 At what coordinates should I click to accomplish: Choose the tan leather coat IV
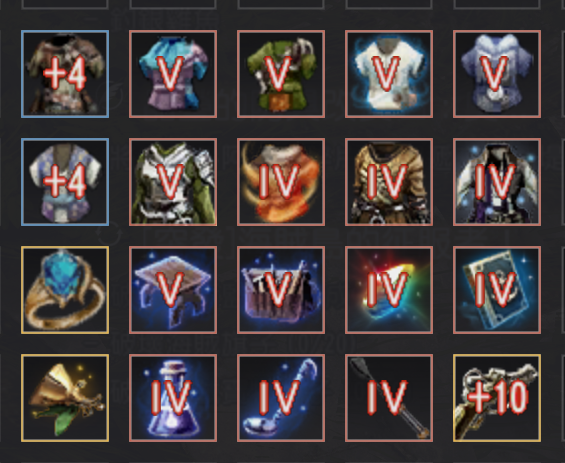pos(389,182)
